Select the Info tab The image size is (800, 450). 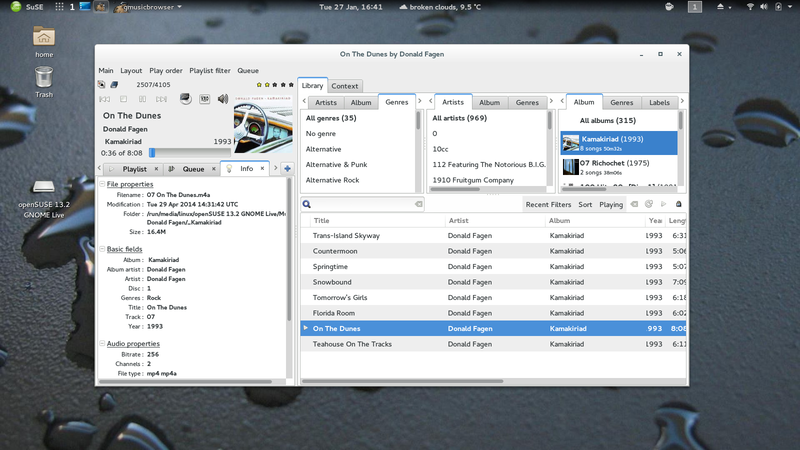[246, 168]
